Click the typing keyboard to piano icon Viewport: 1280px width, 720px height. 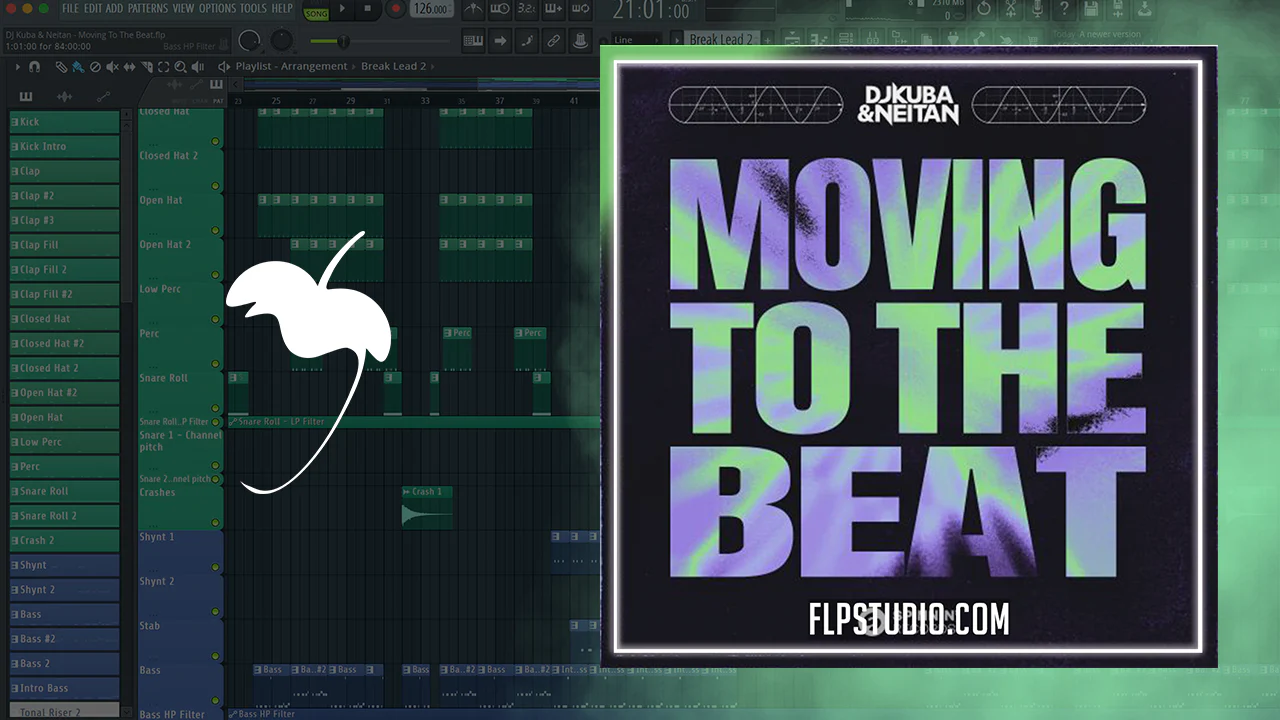coord(474,41)
